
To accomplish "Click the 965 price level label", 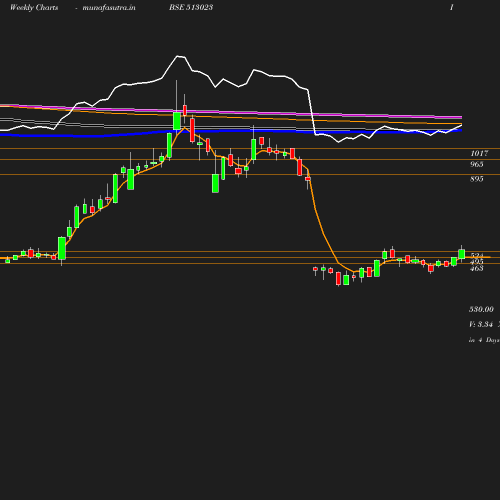I will point(477,164).
